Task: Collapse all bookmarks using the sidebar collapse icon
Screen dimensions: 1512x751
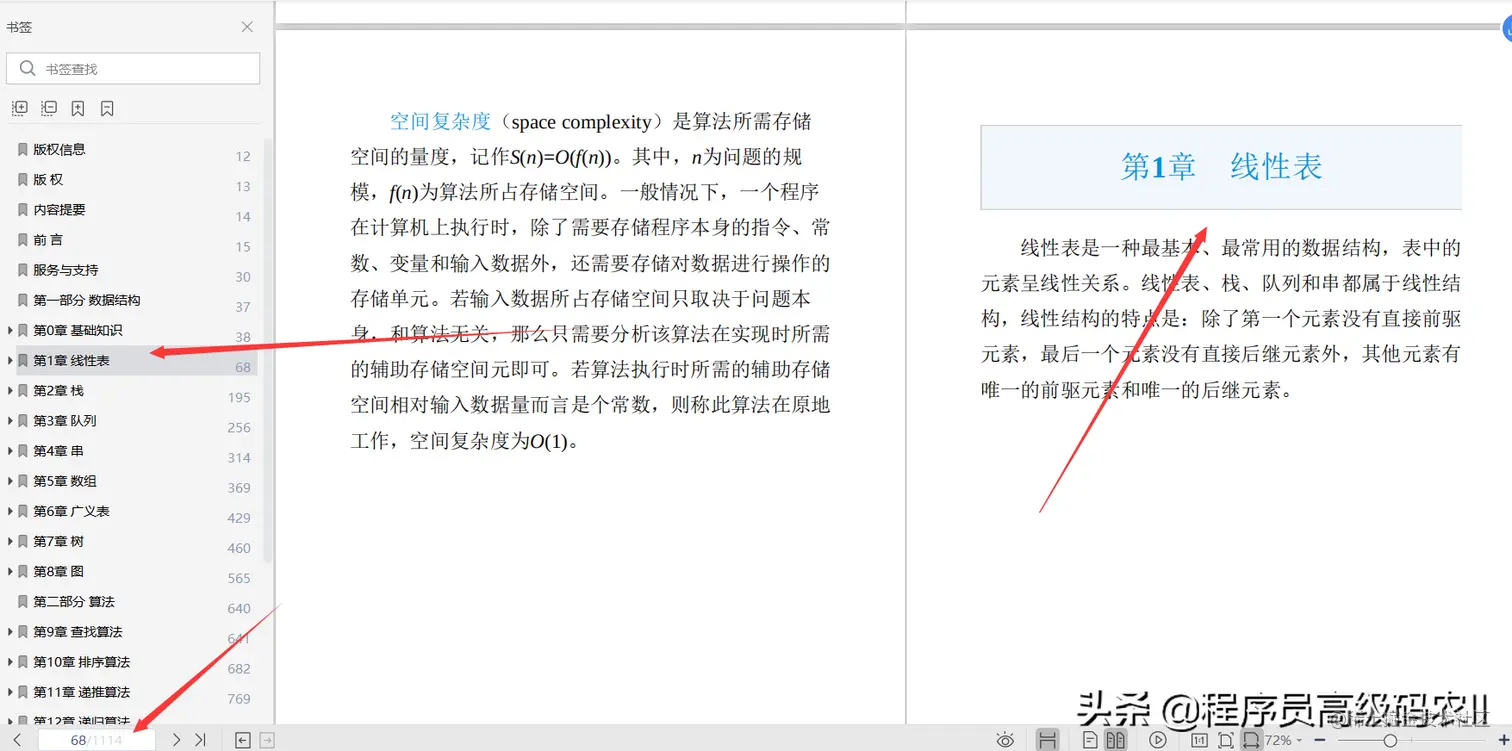Action: coord(48,107)
